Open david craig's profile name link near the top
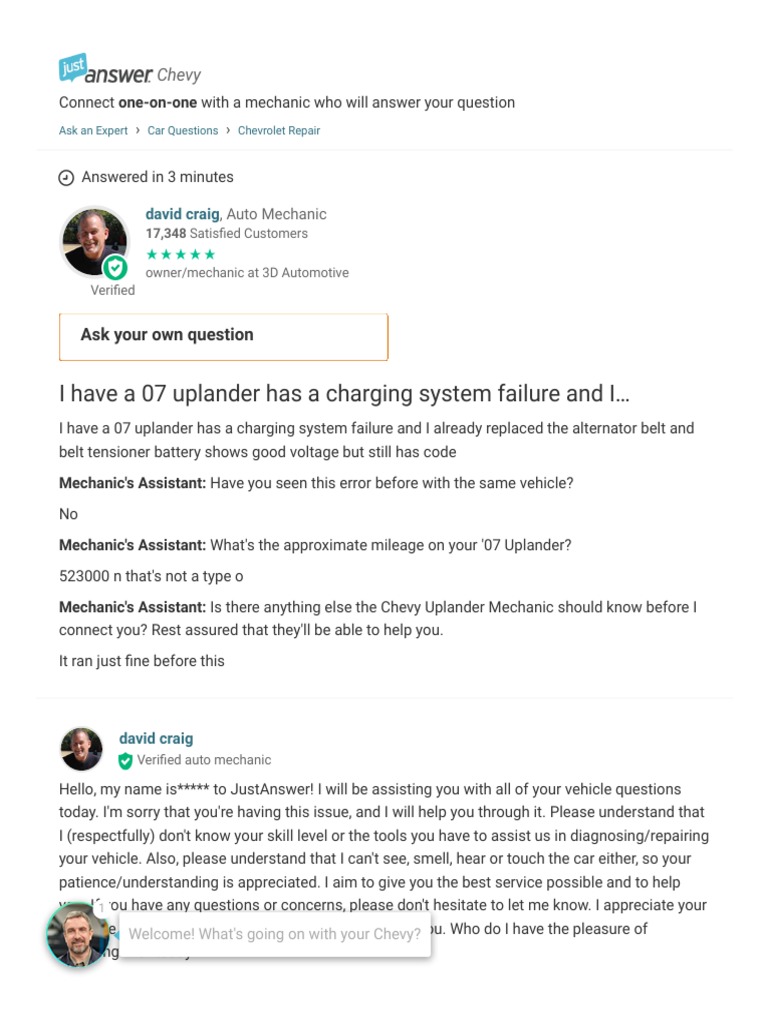768x1024 pixels. [182, 214]
